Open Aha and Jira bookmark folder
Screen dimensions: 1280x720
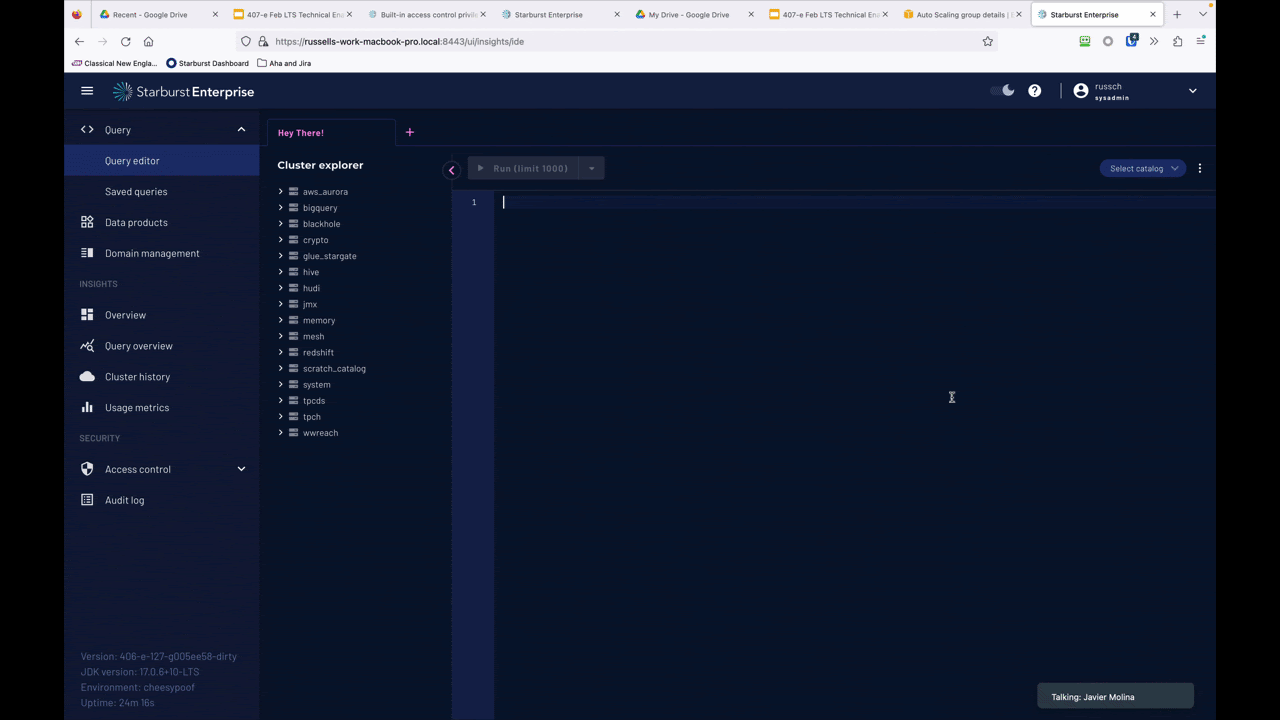coord(284,63)
